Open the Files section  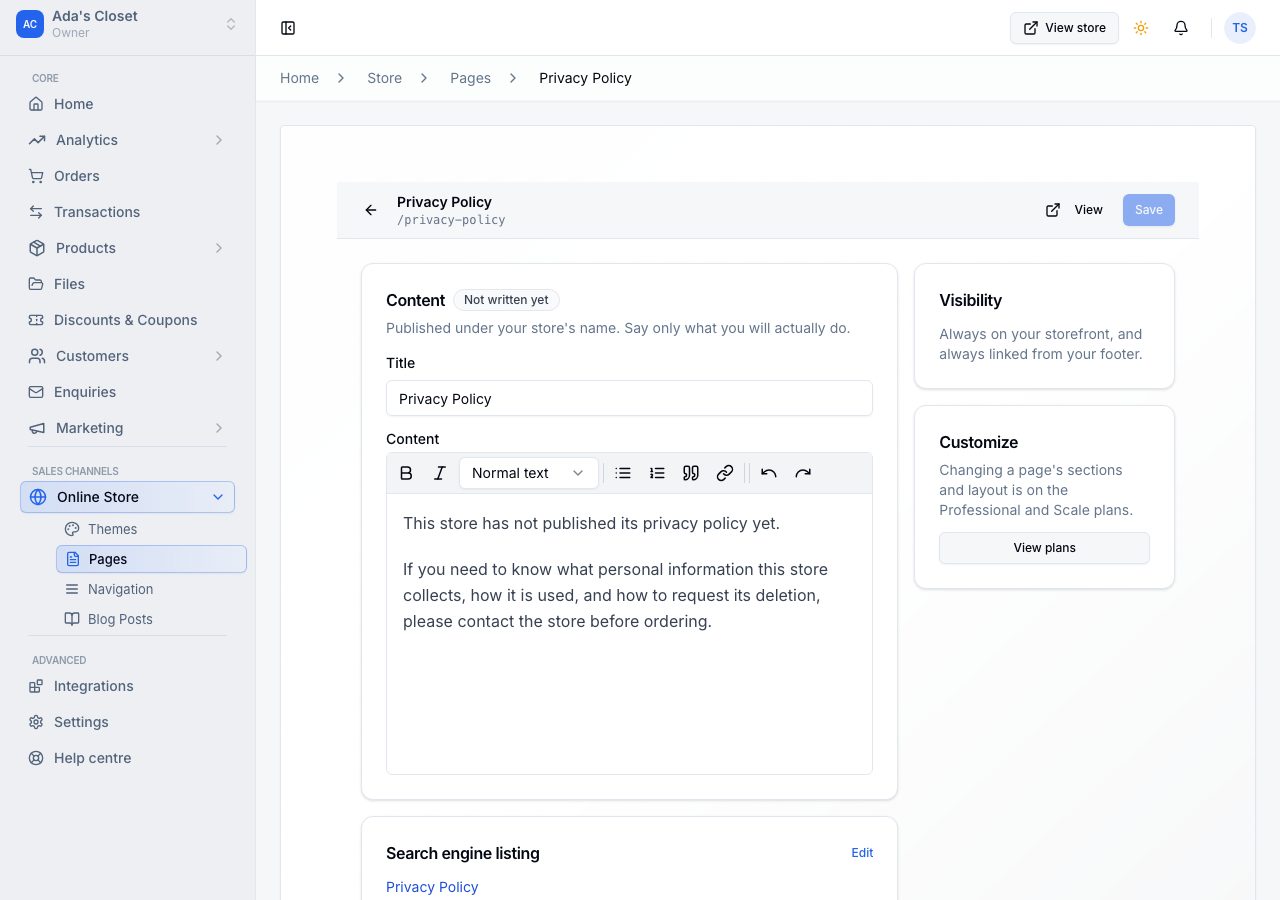coord(127,284)
